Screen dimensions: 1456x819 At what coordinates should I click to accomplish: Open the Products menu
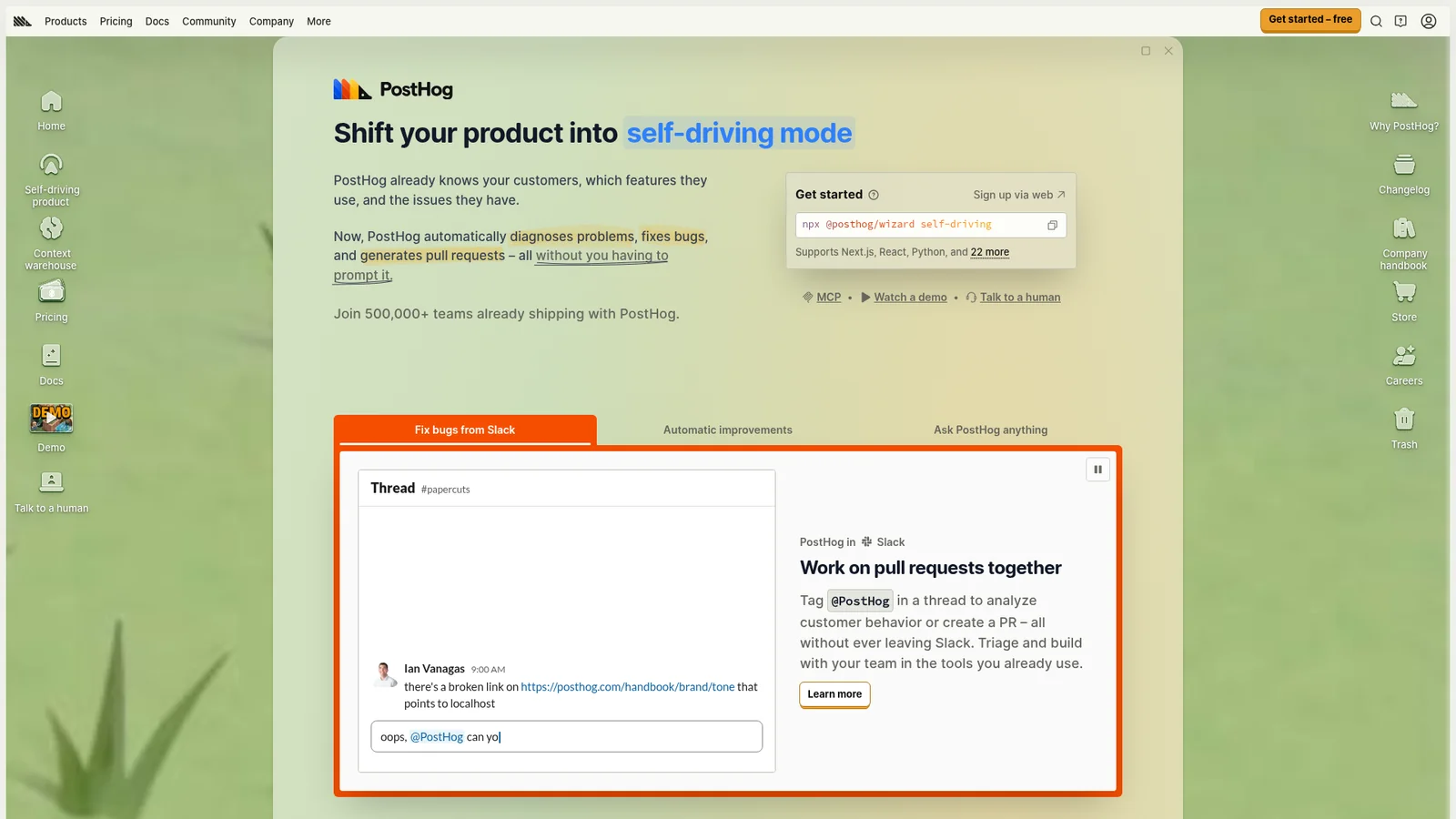click(66, 21)
